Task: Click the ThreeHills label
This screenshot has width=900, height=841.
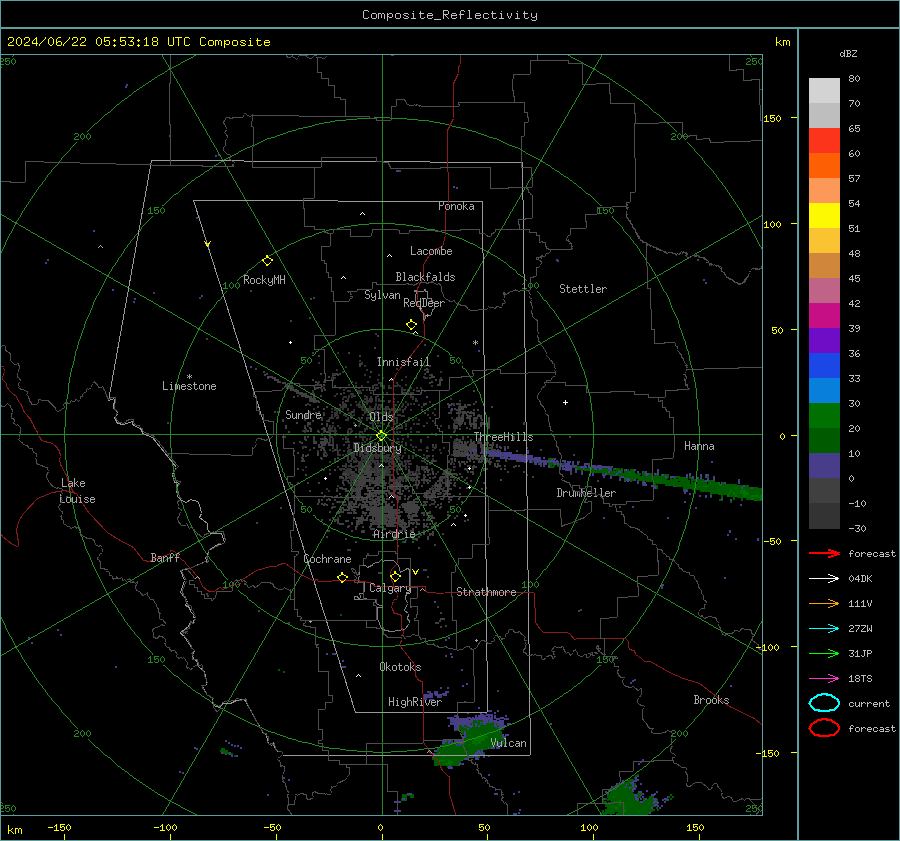Action: click(x=503, y=437)
